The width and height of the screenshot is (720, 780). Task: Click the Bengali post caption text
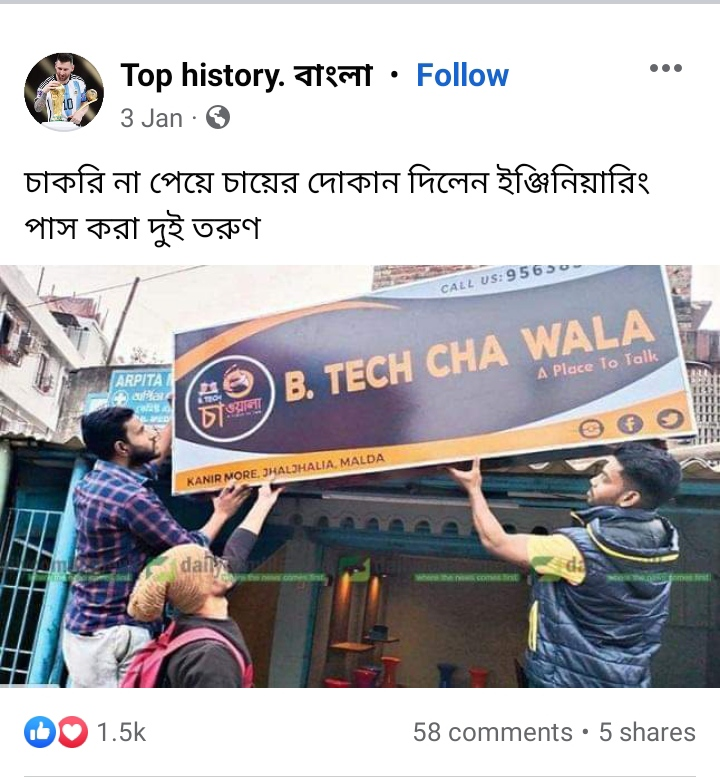tap(337, 204)
